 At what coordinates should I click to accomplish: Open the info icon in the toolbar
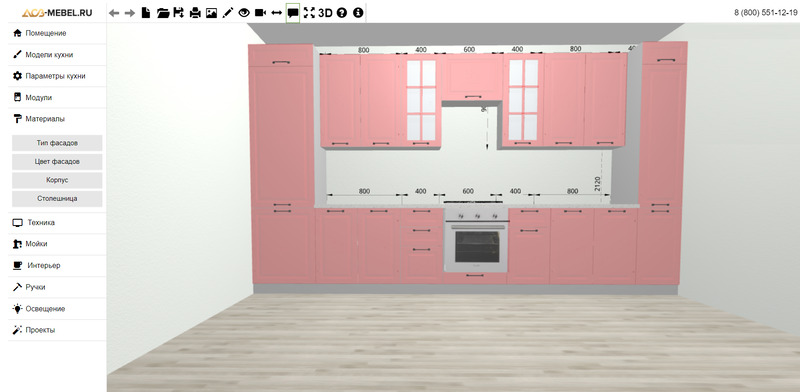point(358,13)
